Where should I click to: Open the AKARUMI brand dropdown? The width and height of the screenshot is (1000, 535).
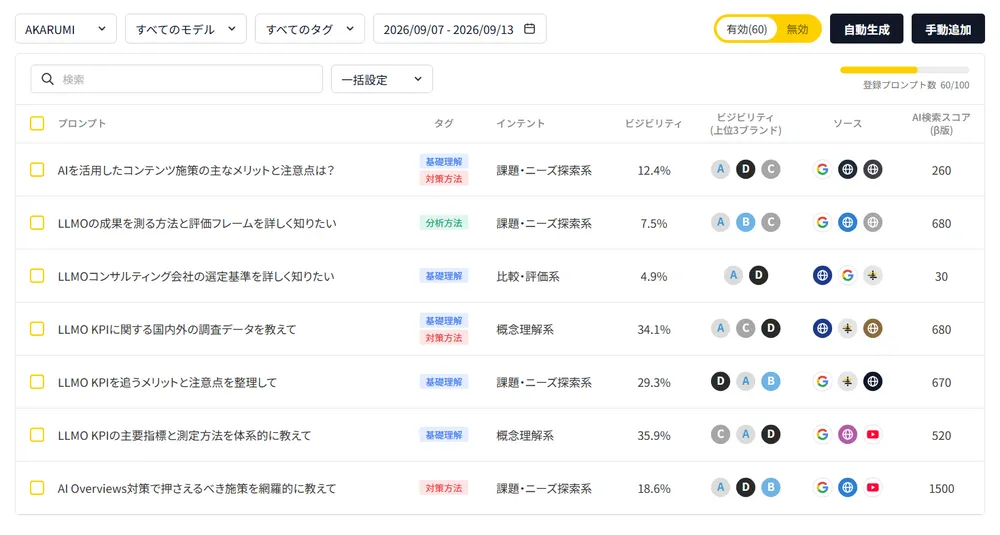66,29
